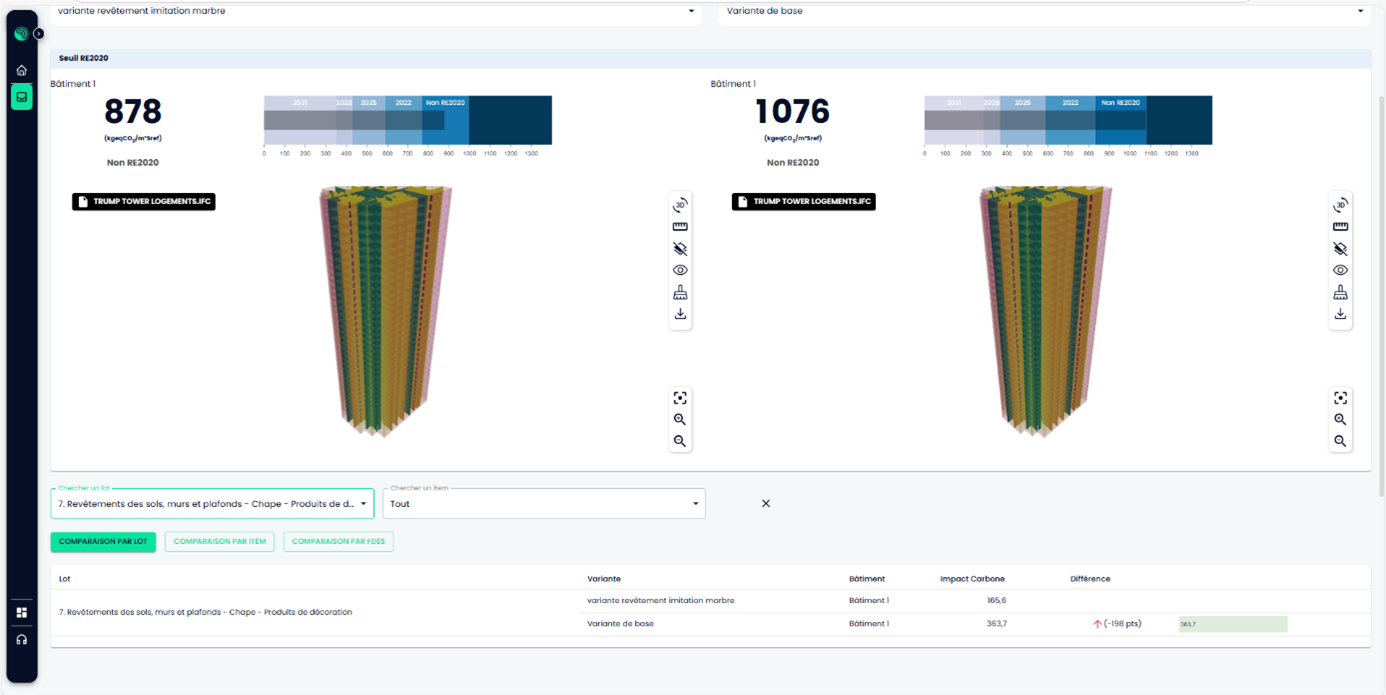Open the home page from sidebar

22,70
